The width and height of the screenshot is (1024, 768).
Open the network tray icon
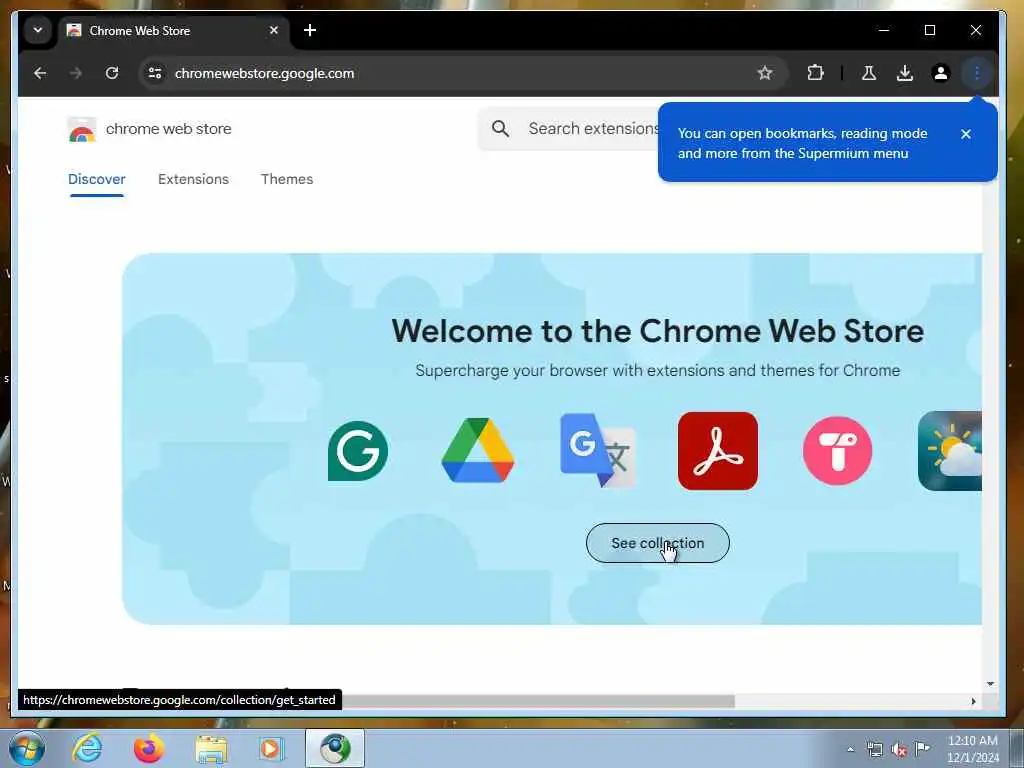point(874,750)
